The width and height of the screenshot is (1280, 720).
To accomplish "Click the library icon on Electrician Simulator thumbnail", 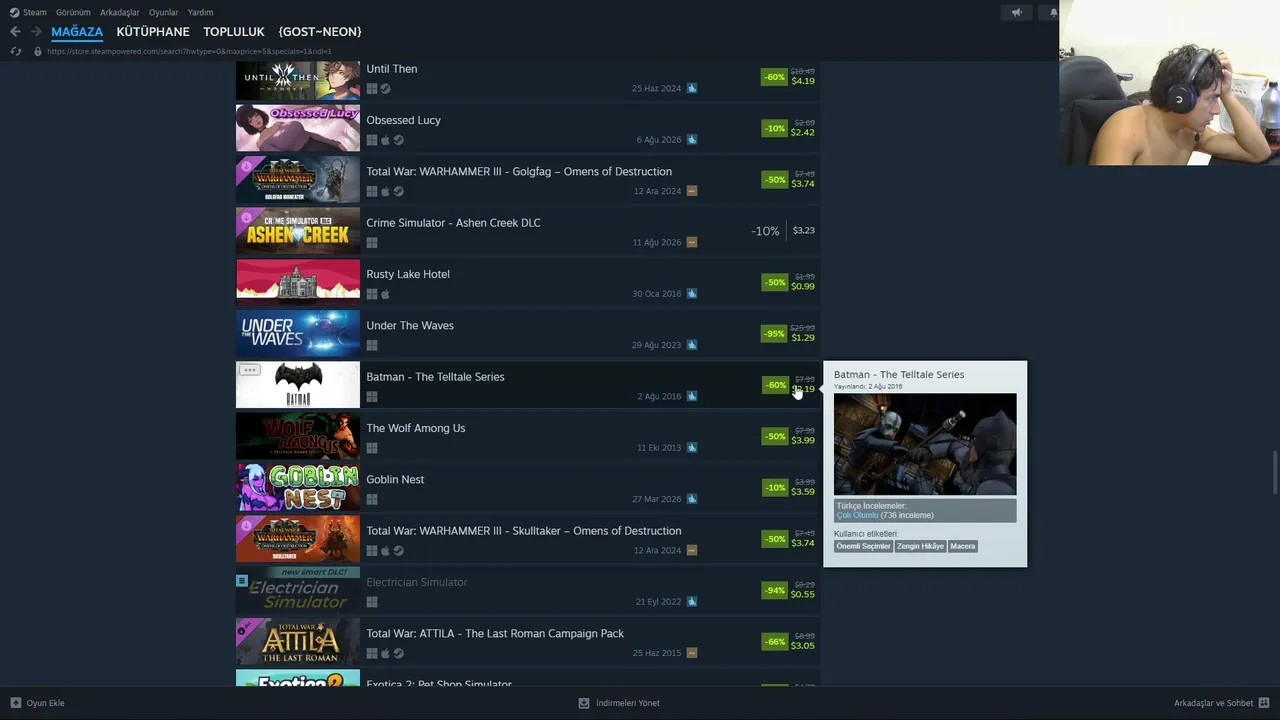I will tap(242, 580).
